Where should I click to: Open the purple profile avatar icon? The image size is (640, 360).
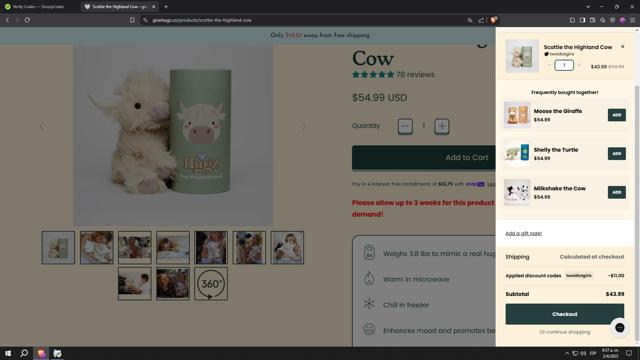pyautogui.click(x=622, y=20)
